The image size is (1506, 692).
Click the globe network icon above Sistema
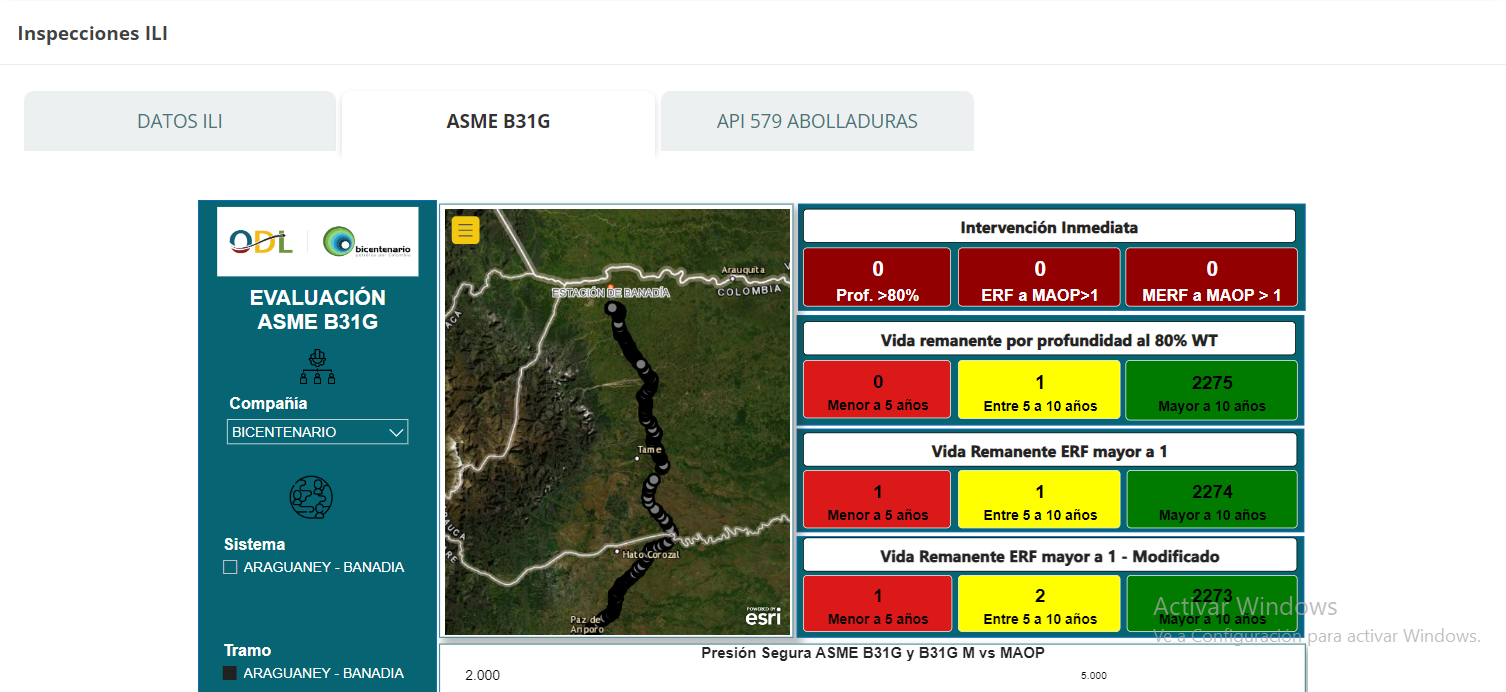pyautogui.click(x=310, y=497)
